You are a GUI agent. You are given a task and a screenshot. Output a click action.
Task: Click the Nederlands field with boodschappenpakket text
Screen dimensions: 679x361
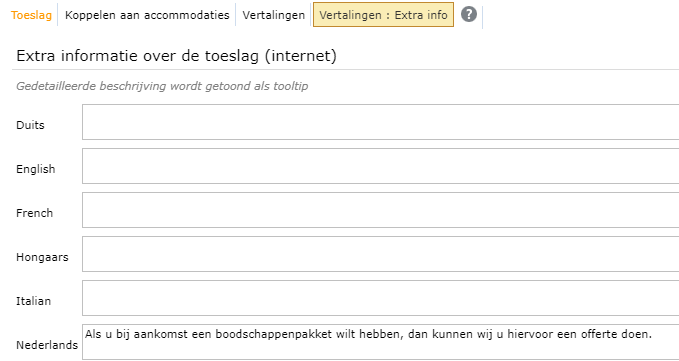coord(381,342)
